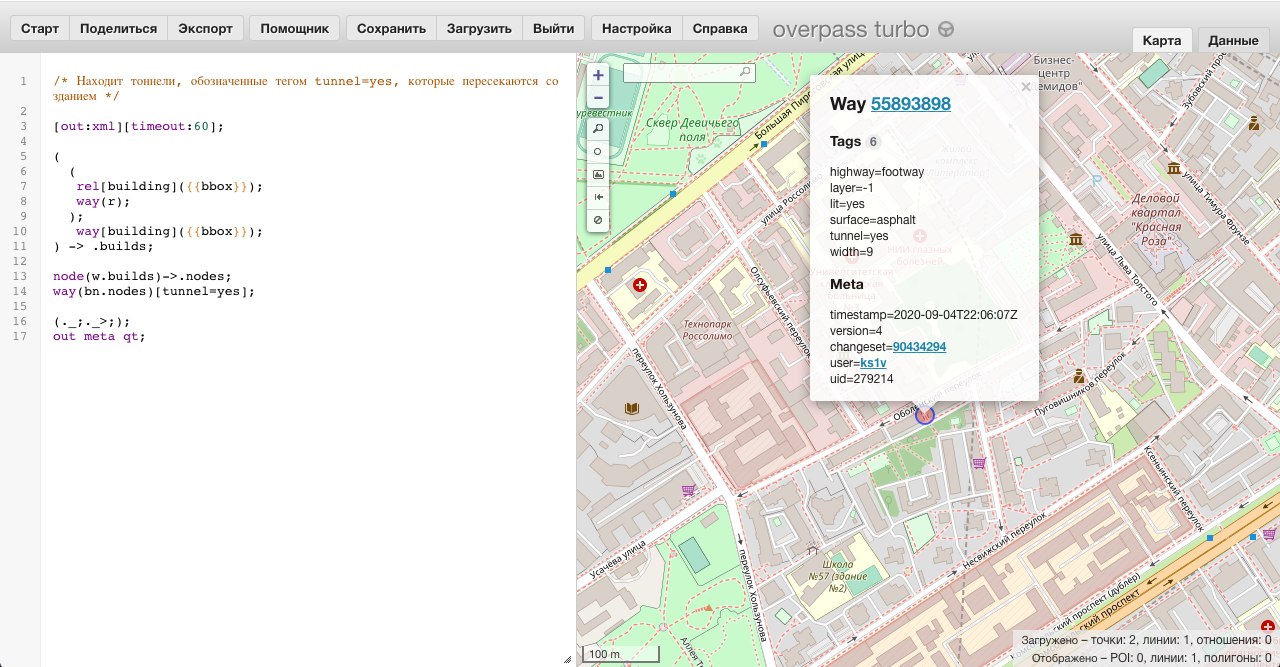The width and height of the screenshot is (1280, 667).
Task: Click the Старт button
Action: (x=40, y=29)
